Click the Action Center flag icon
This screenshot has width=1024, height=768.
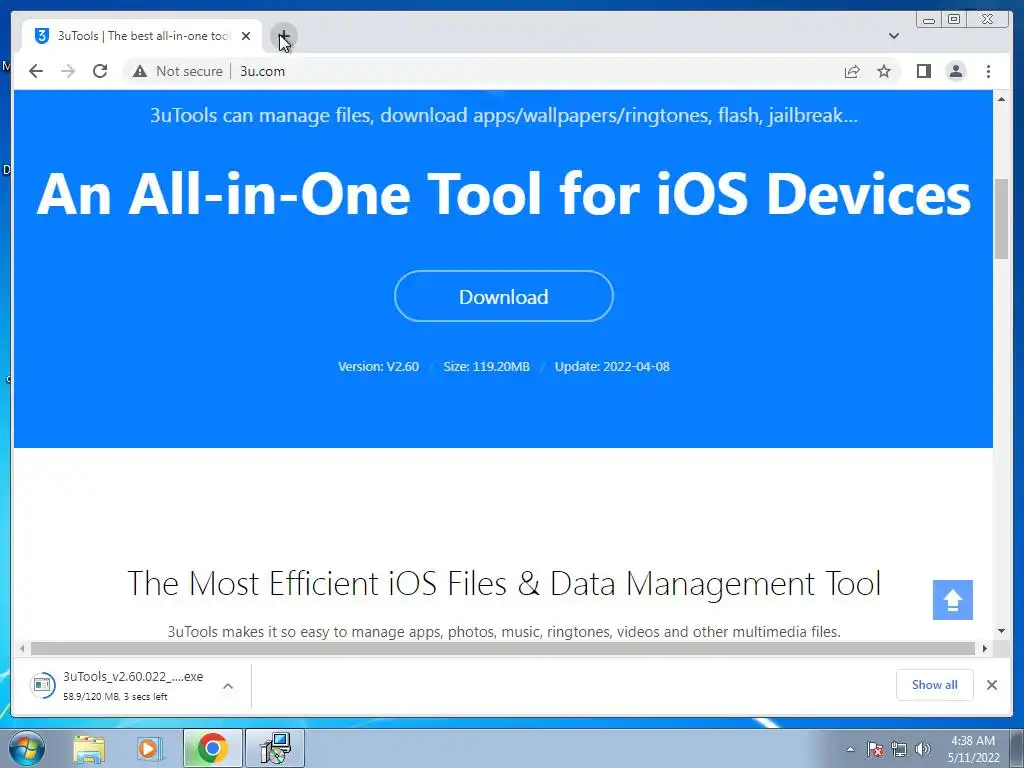(875, 749)
